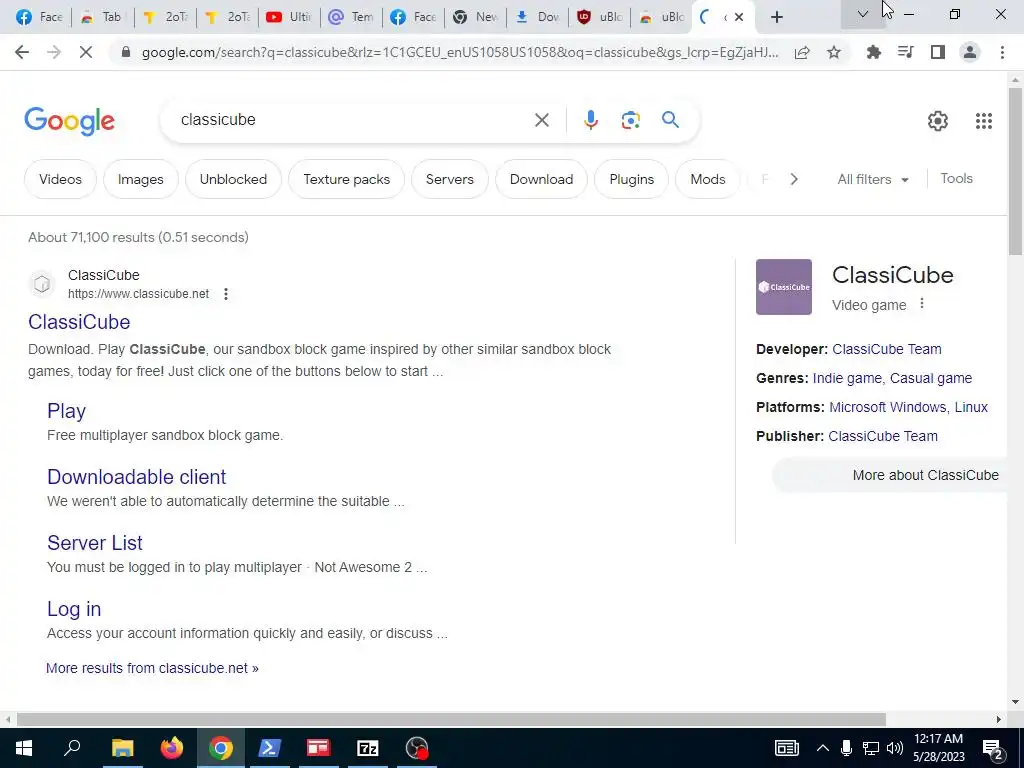Select the Download filter chip
1024x768 pixels.
coord(541,179)
